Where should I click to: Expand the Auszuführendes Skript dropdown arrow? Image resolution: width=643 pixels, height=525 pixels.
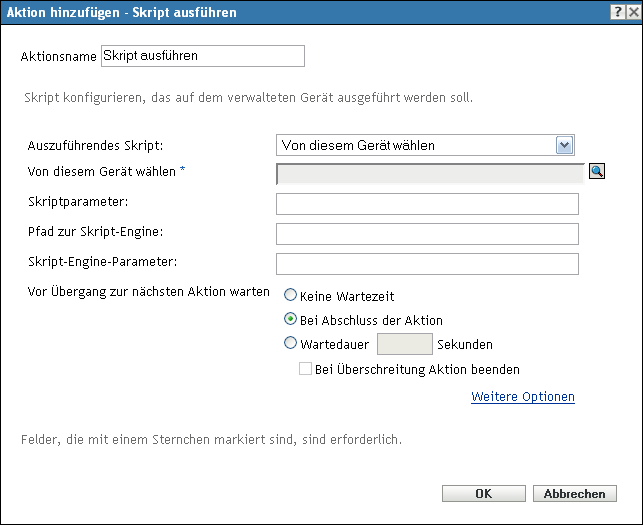coord(565,145)
